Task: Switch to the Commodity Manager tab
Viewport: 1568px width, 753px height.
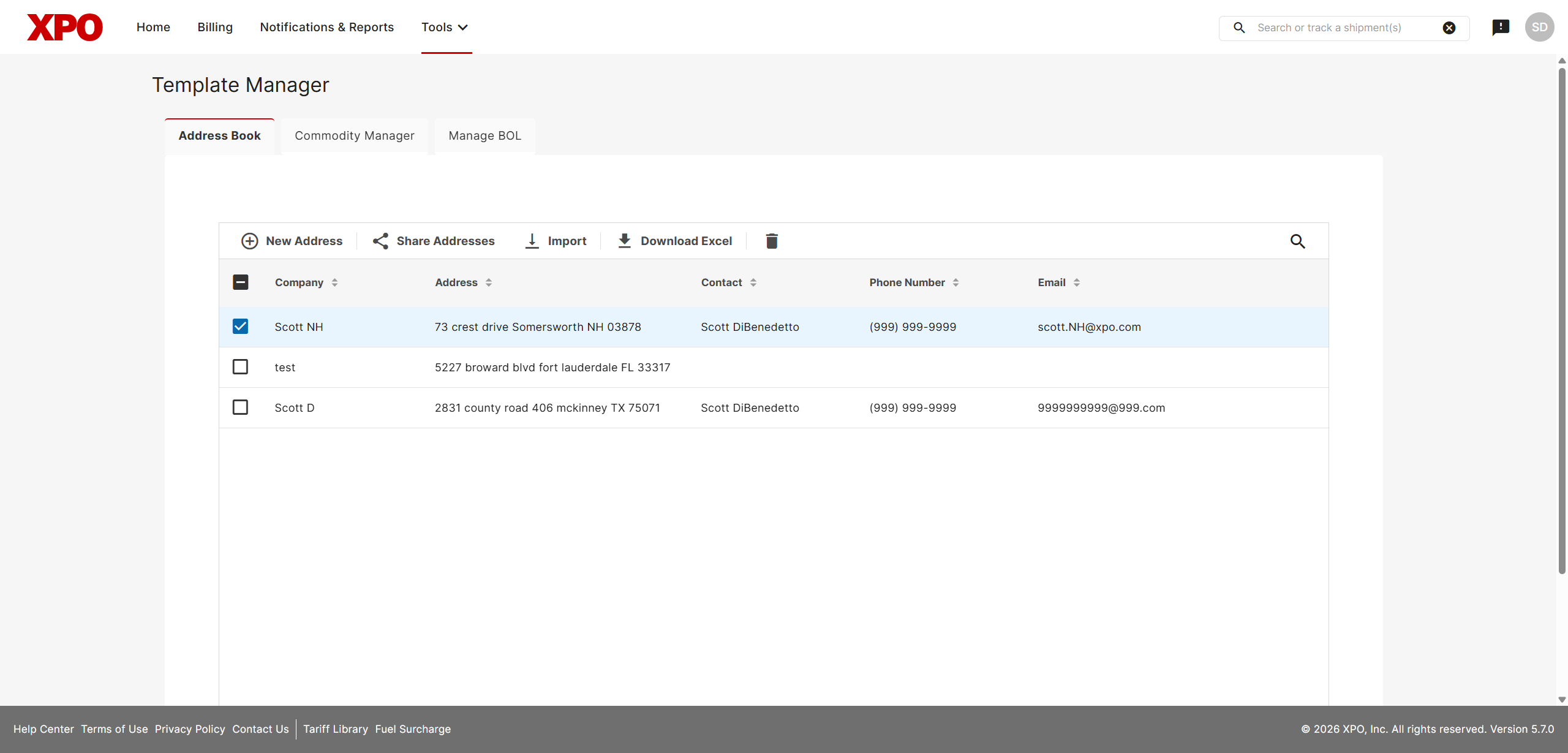Action: pyautogui.click(x=355, y=136)
